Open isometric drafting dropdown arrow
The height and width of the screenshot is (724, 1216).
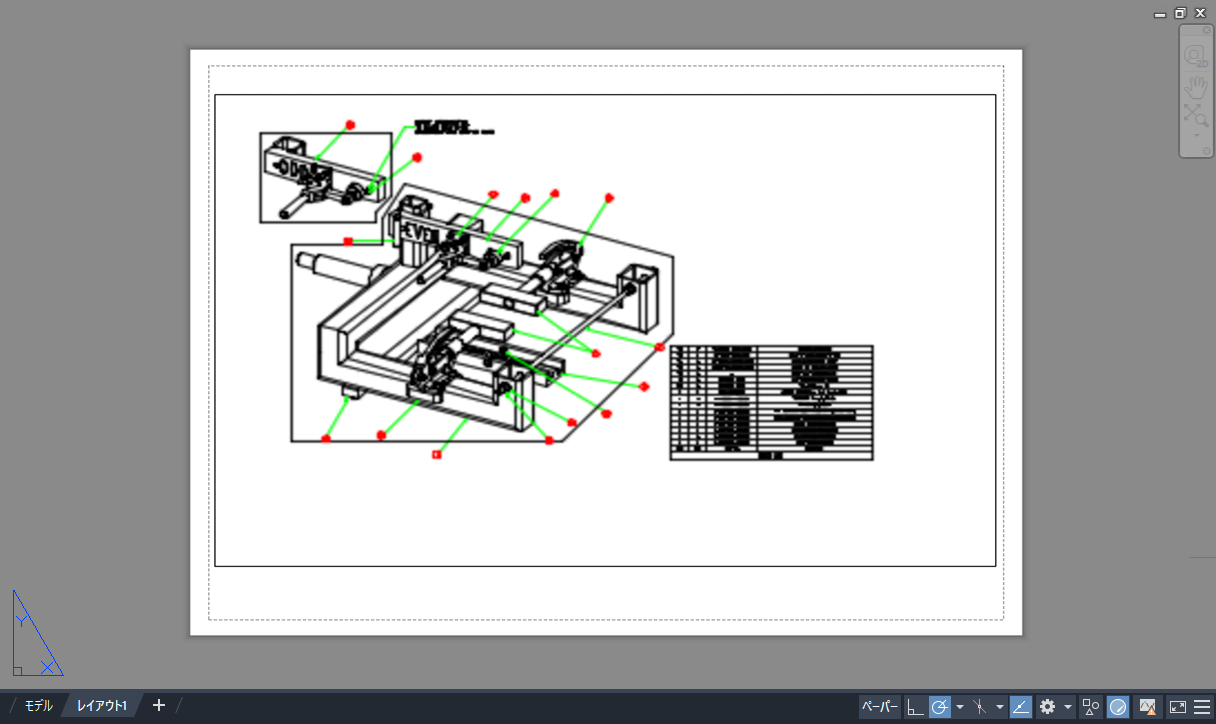[x=1000, y=707]
